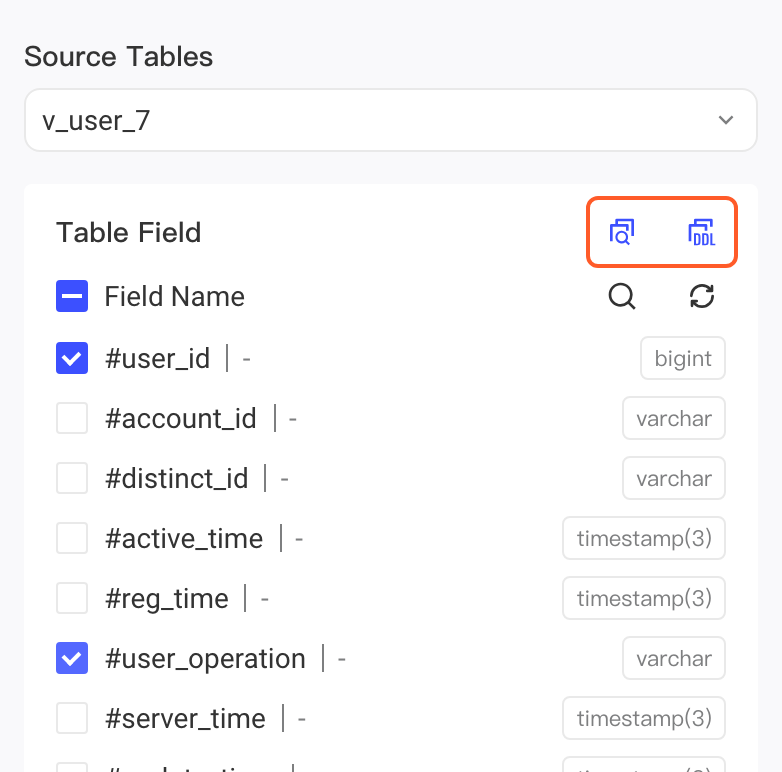The height and width of the screenshot is (772, 782).
Task: Click the Table Field heading
Action: pyautogui.click(x=129, y=232)
